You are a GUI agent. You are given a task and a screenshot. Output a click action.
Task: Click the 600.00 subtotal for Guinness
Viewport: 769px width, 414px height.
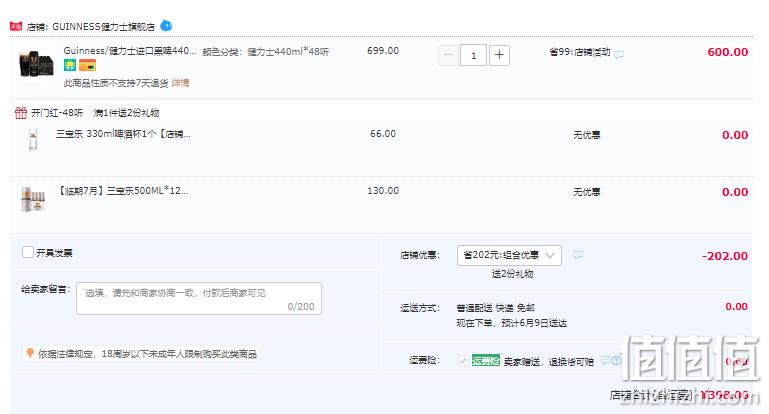[727, 52]
